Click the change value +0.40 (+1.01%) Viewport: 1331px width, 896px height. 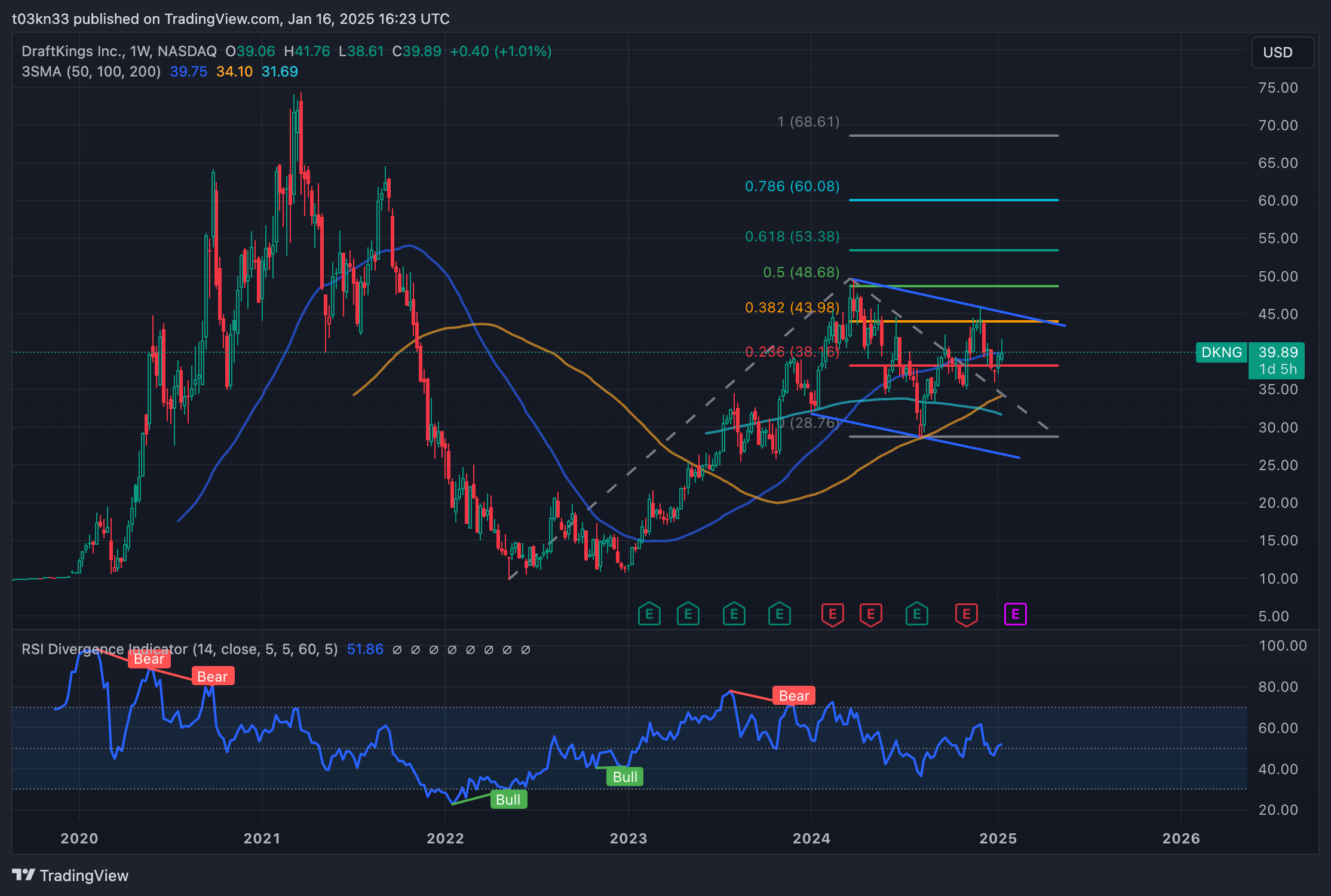pyautogui.click(x=501, y=51)
